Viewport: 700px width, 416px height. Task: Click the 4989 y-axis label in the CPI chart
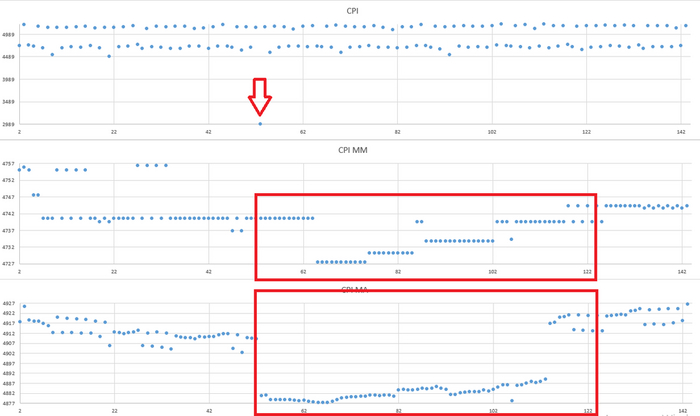(8, 35)
